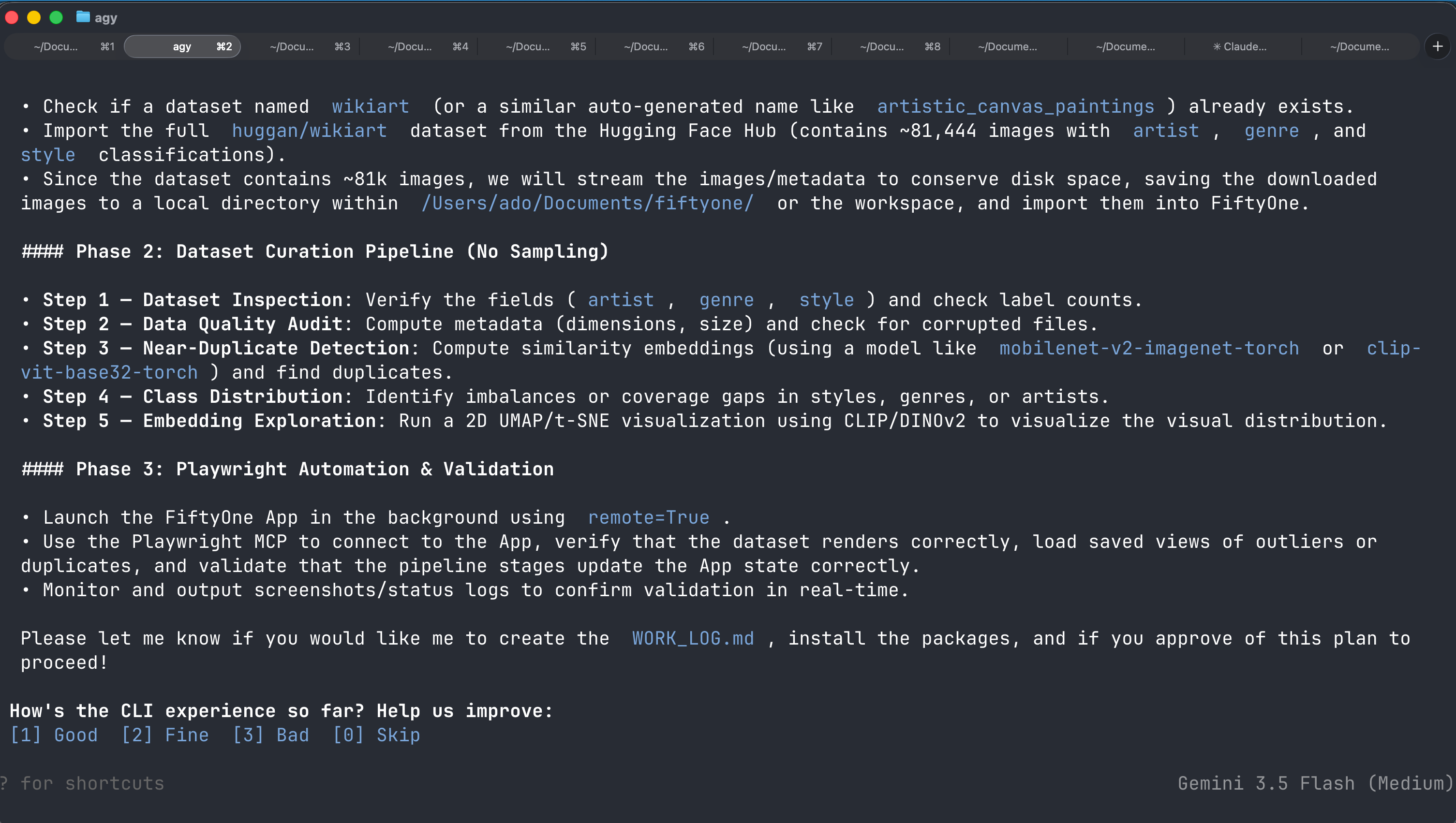Choose the [2] Fine feedback option
This screenshot has height=823, width=1456.
(x=165, y=735)
